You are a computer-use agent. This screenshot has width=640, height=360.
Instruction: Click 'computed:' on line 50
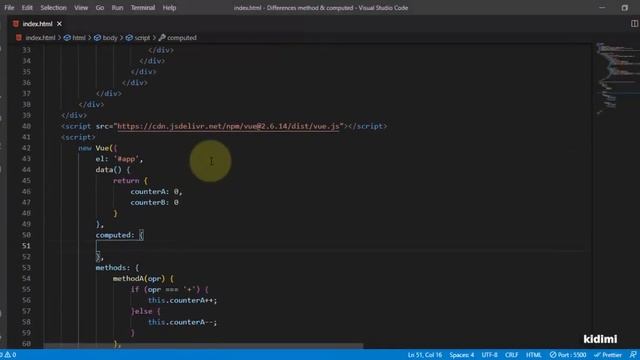click(115, 235)
